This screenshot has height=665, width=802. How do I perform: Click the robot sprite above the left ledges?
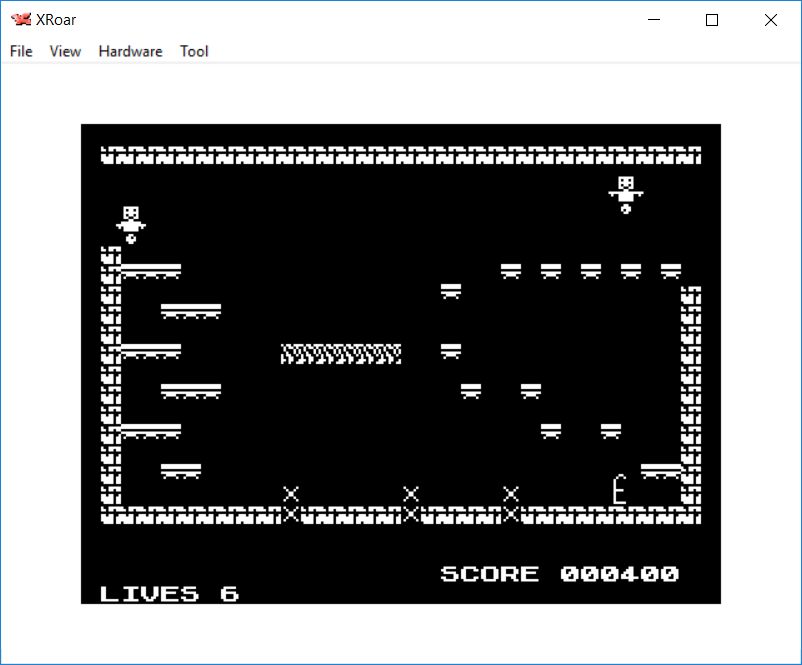click(130, 224)
